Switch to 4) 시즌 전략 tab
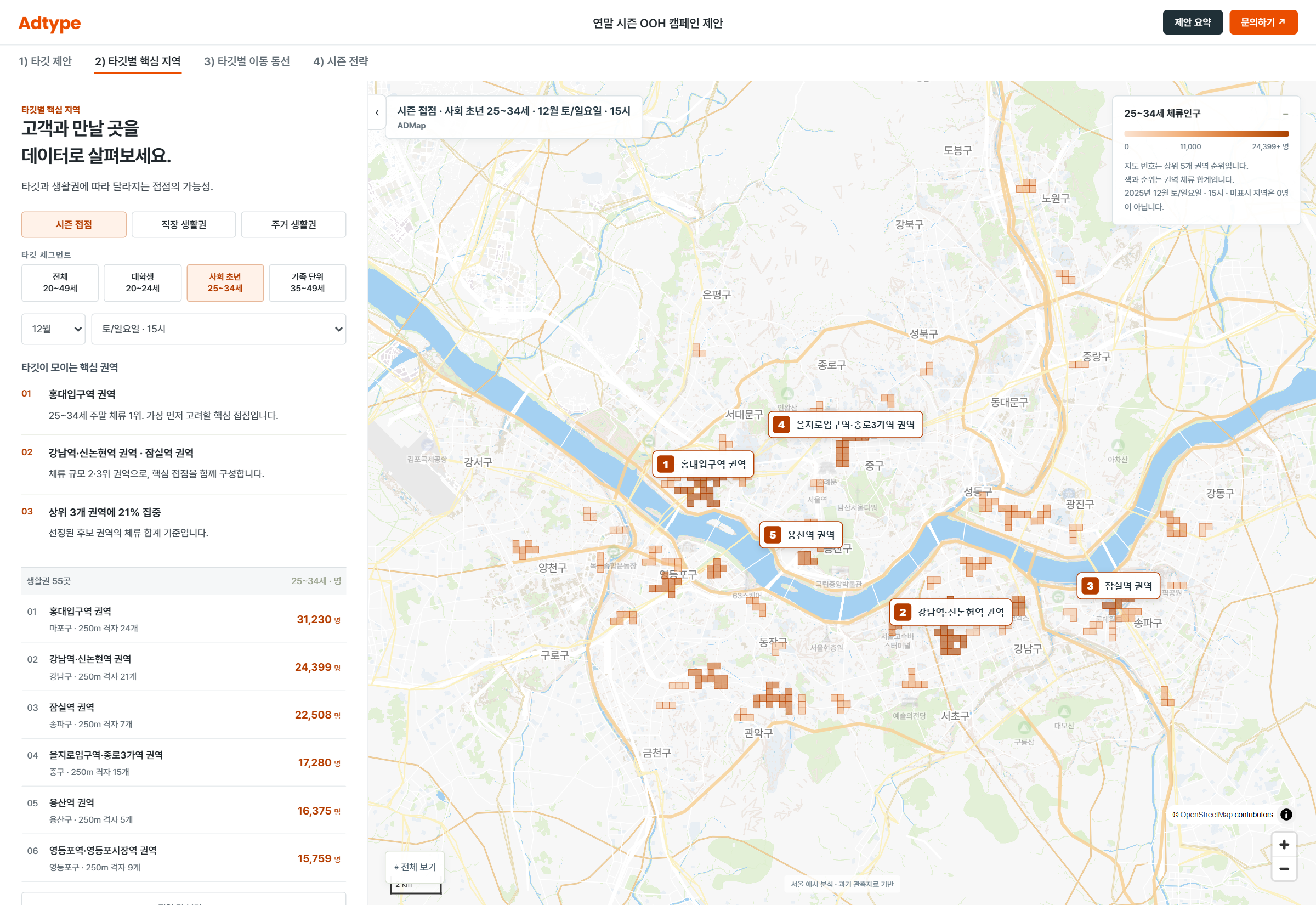 pyautogui.click(x=341, y=61)
